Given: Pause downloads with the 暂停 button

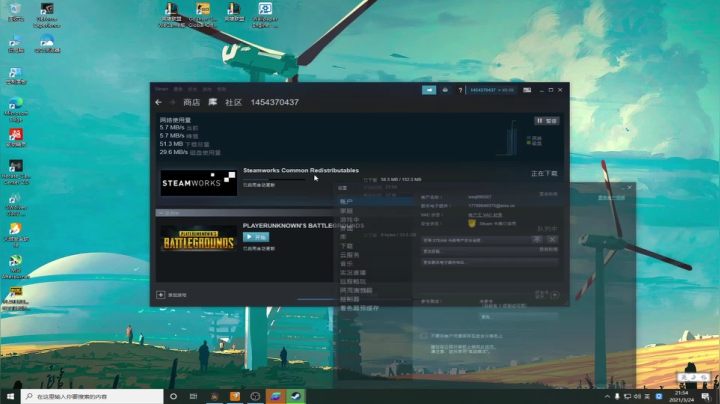Looking at the screenshot, I should pos(546,121).
